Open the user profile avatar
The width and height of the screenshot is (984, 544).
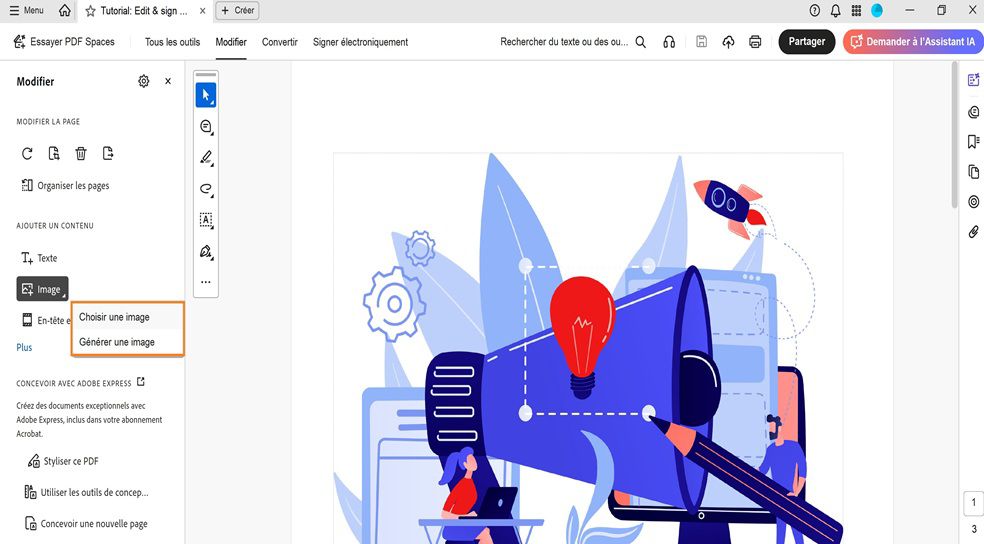877,10
